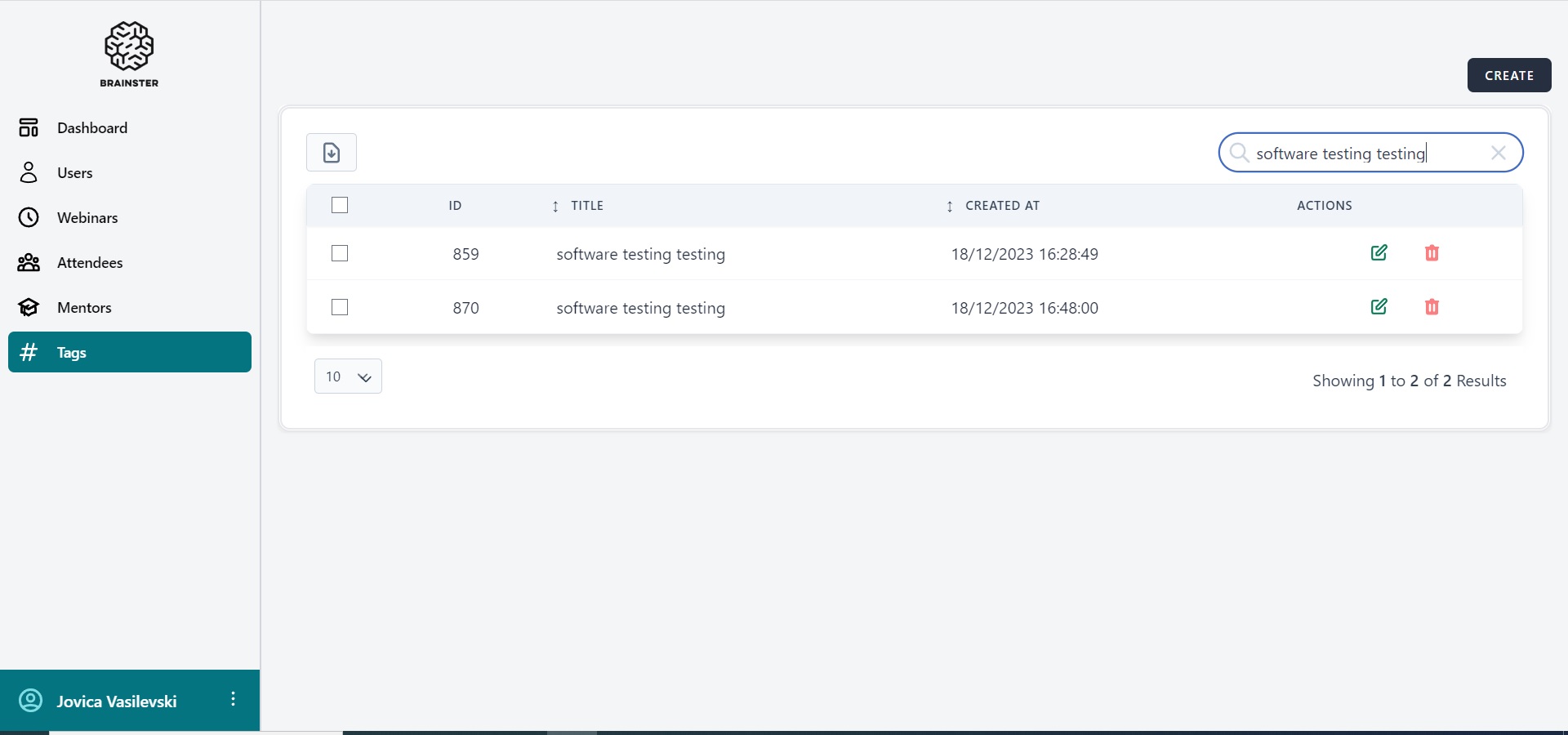Edit tag with ID 870

click(x=1379, y=307)
